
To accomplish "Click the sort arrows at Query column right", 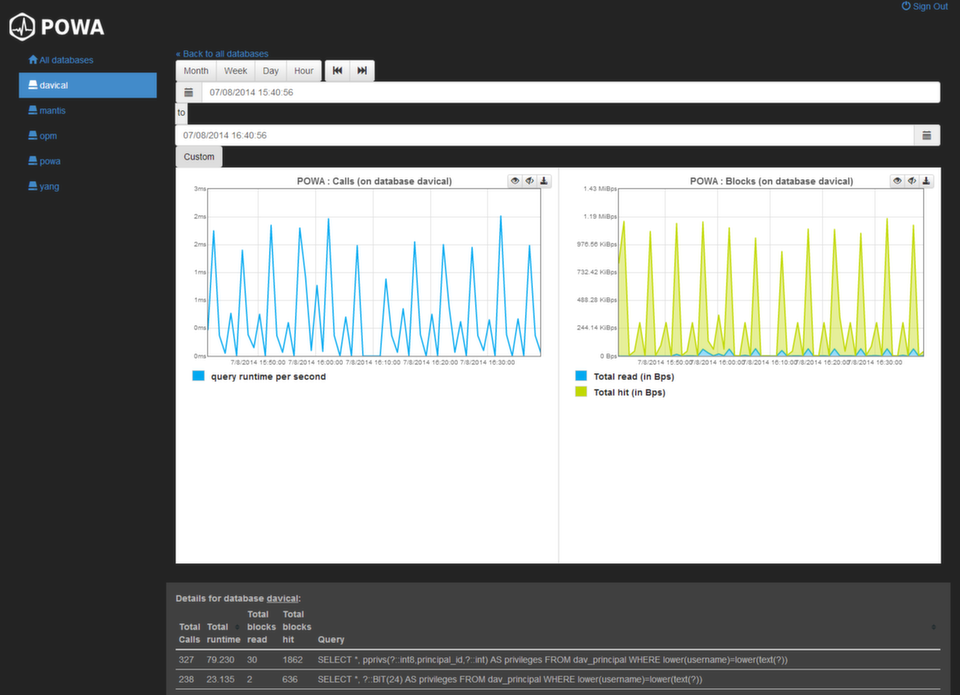I will click(934, 627).
